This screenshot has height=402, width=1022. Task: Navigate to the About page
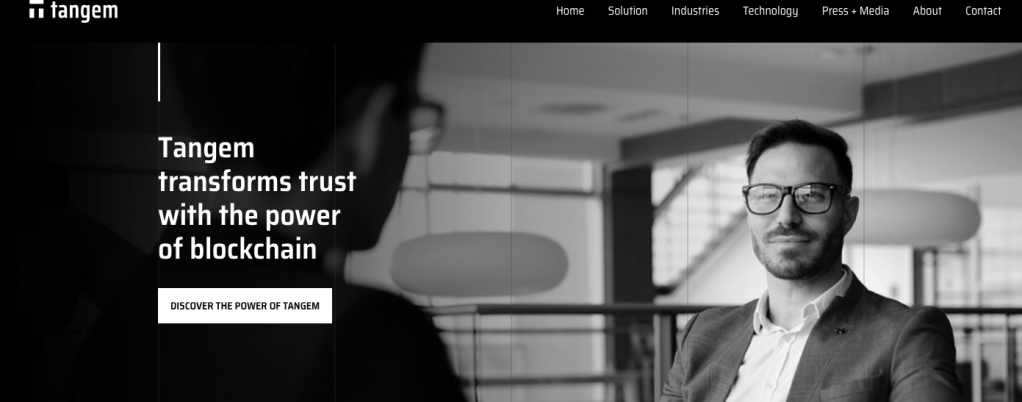[x=927, y=11]
